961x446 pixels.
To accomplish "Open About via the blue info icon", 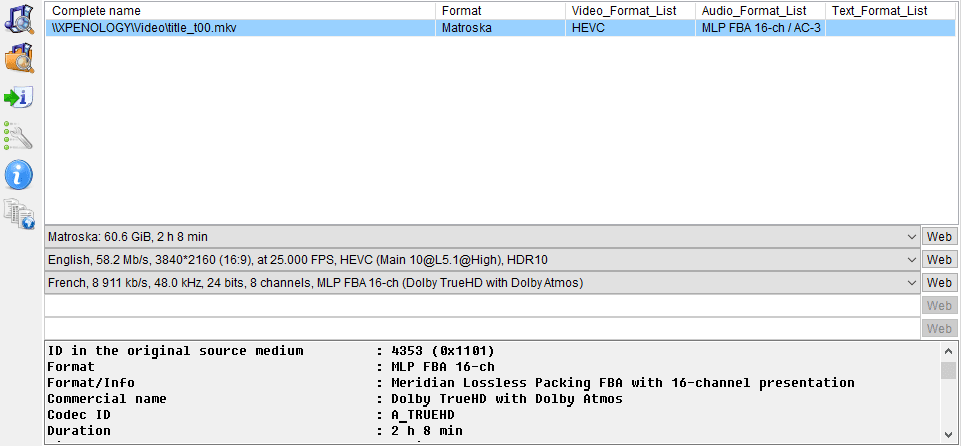I will (x=19, y=175).
